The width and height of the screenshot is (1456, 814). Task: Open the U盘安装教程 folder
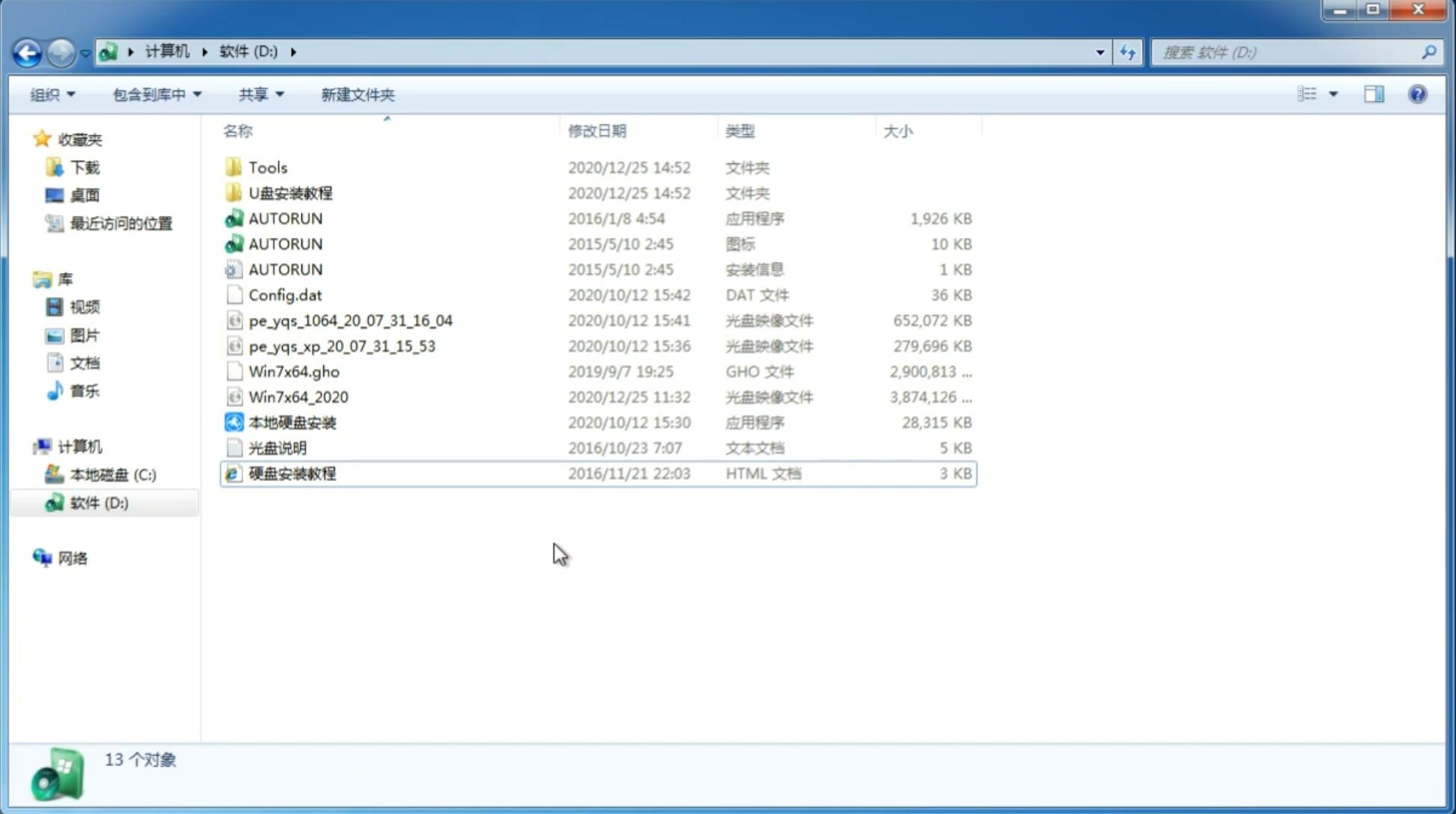[x=290, y=192]
